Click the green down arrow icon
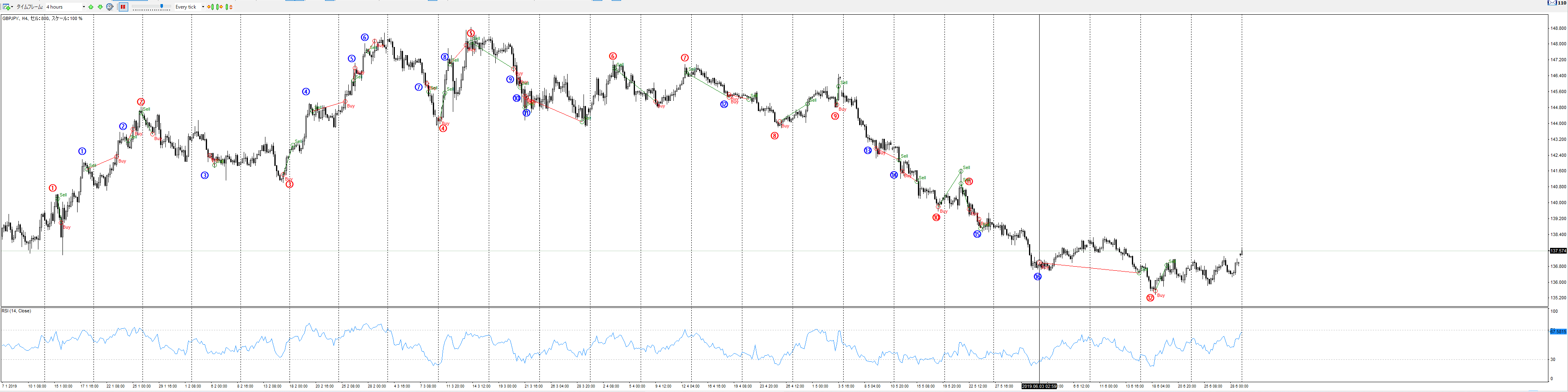The width and height of the screenshot is (1568, 392). click(100, 7)
